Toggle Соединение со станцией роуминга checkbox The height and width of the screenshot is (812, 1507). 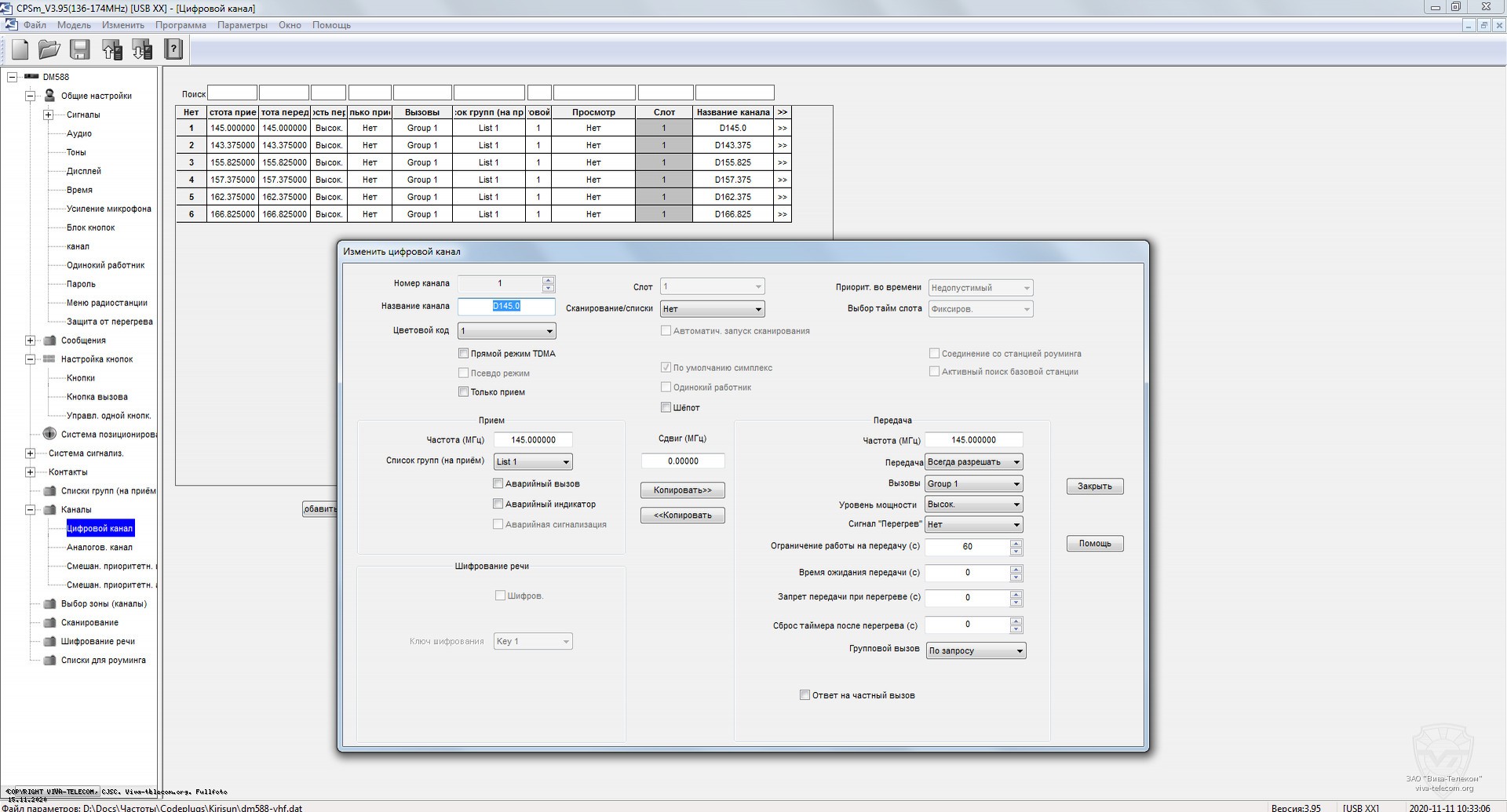(x=934, y=354)
